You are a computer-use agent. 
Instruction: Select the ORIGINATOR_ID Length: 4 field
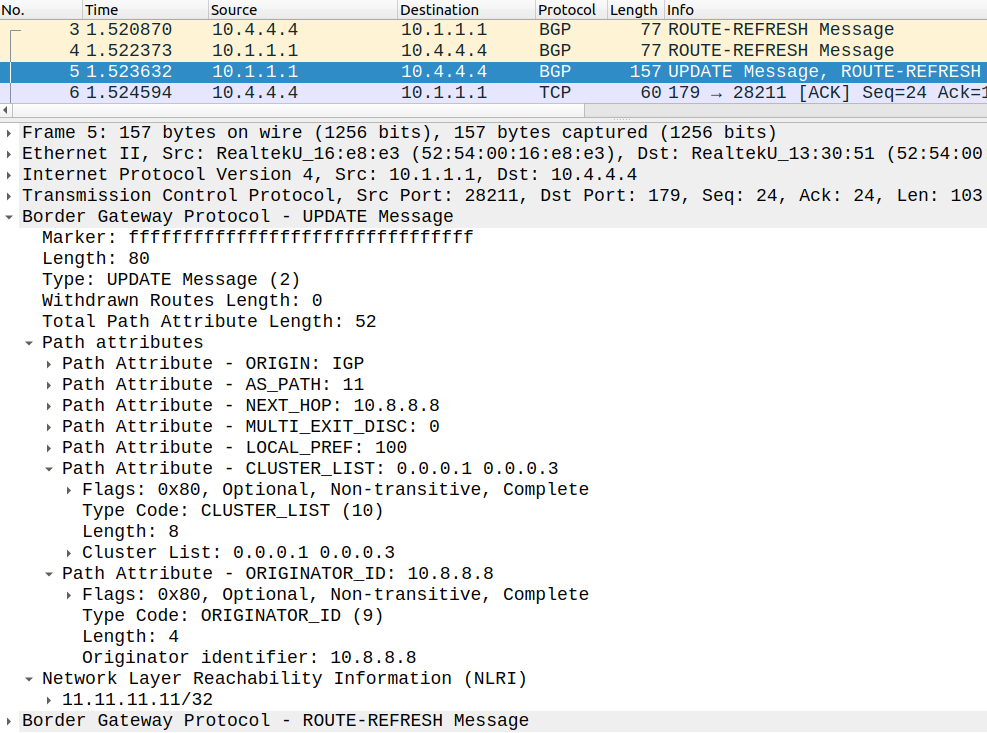(130, 637)
